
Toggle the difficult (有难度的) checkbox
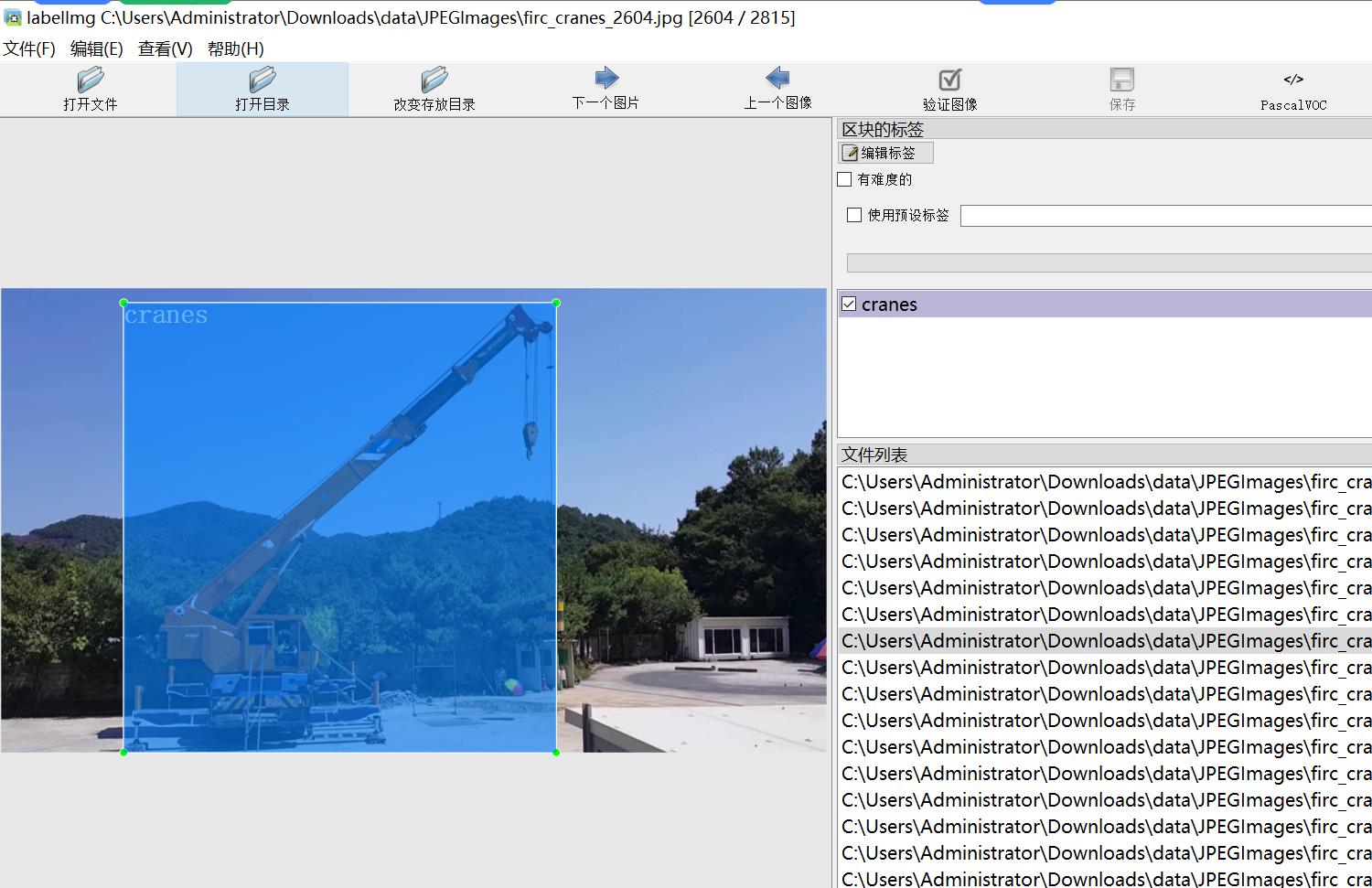point(845,179)
